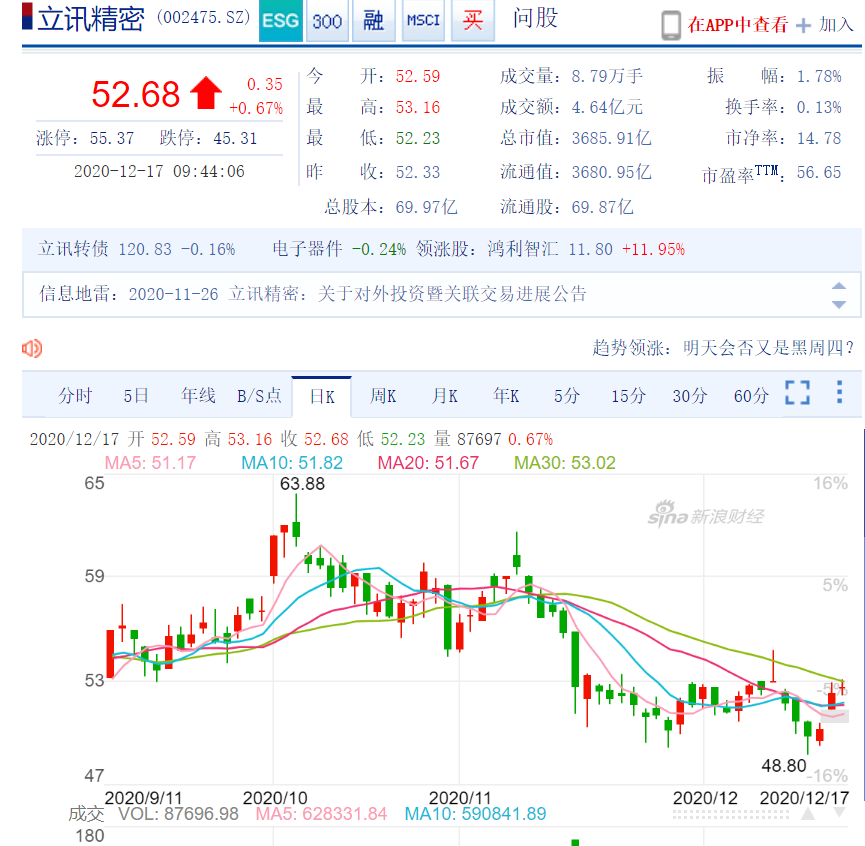Switch to B/S点 chart tab

(x=259, y=396)
